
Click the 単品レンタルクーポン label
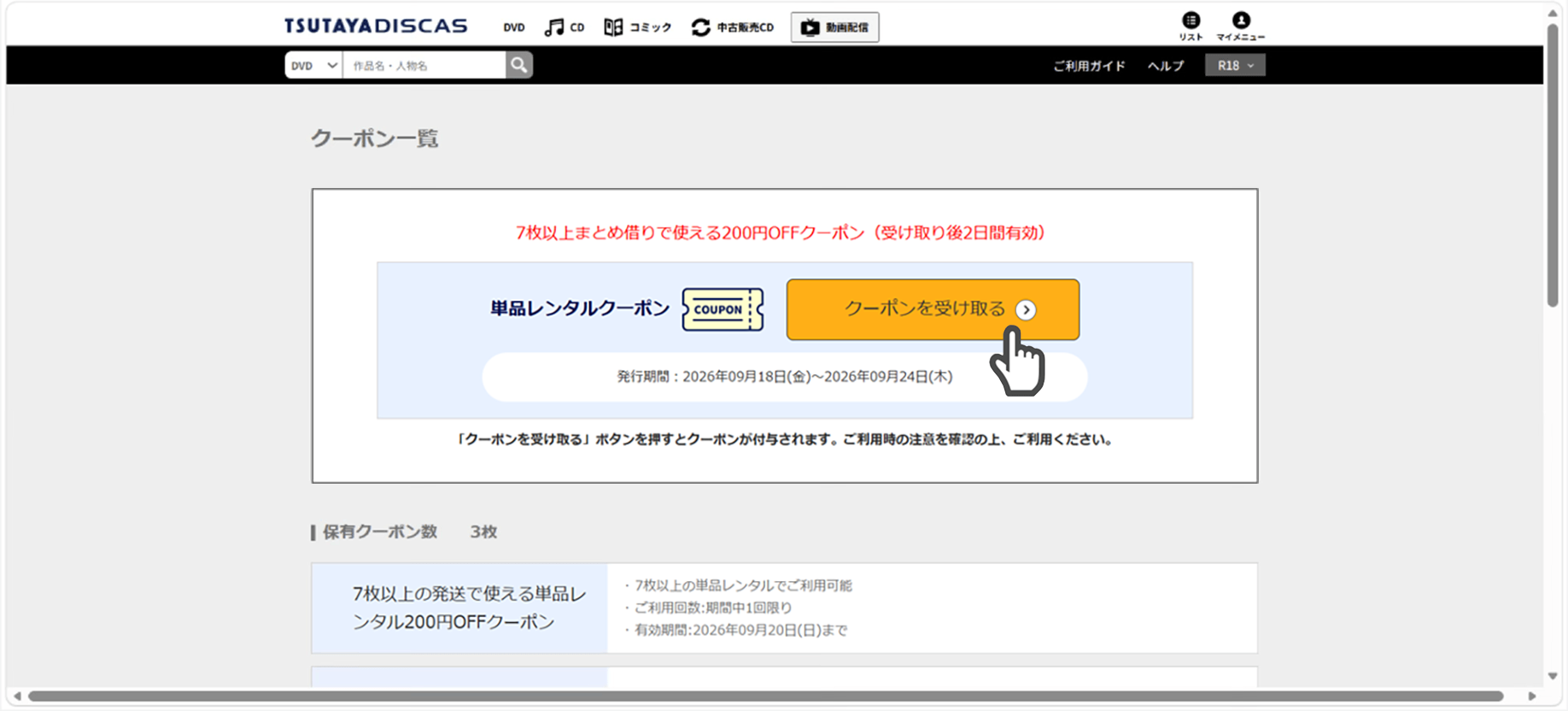tap(580, 308)
